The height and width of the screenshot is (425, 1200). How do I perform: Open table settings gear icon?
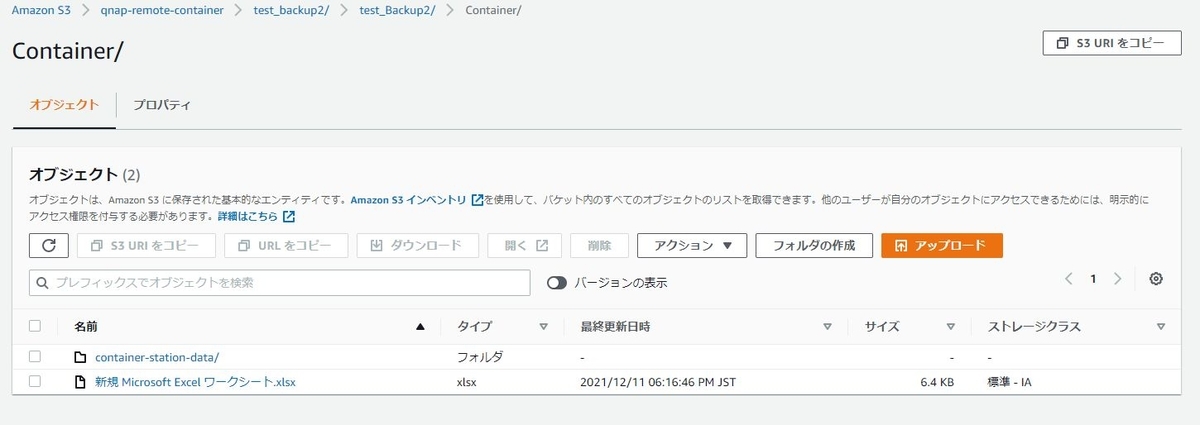click(x=1156, y=279)
